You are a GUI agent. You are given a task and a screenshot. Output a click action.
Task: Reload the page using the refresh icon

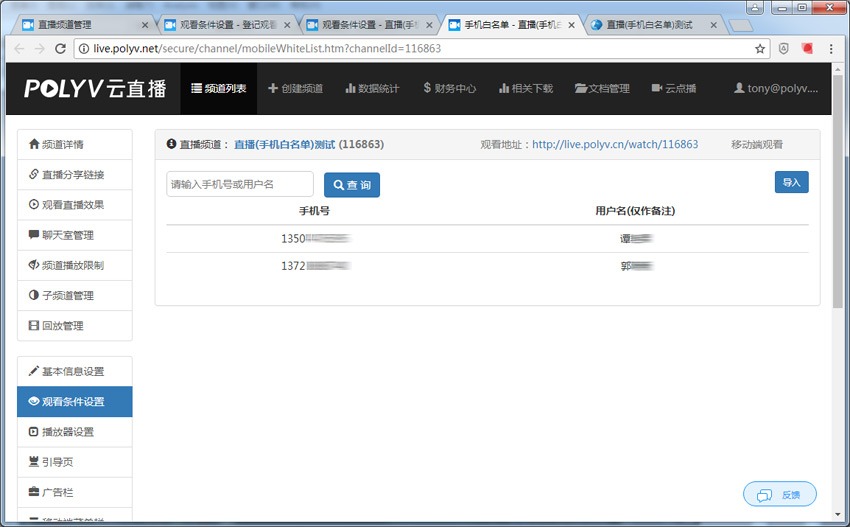point(61,48)
